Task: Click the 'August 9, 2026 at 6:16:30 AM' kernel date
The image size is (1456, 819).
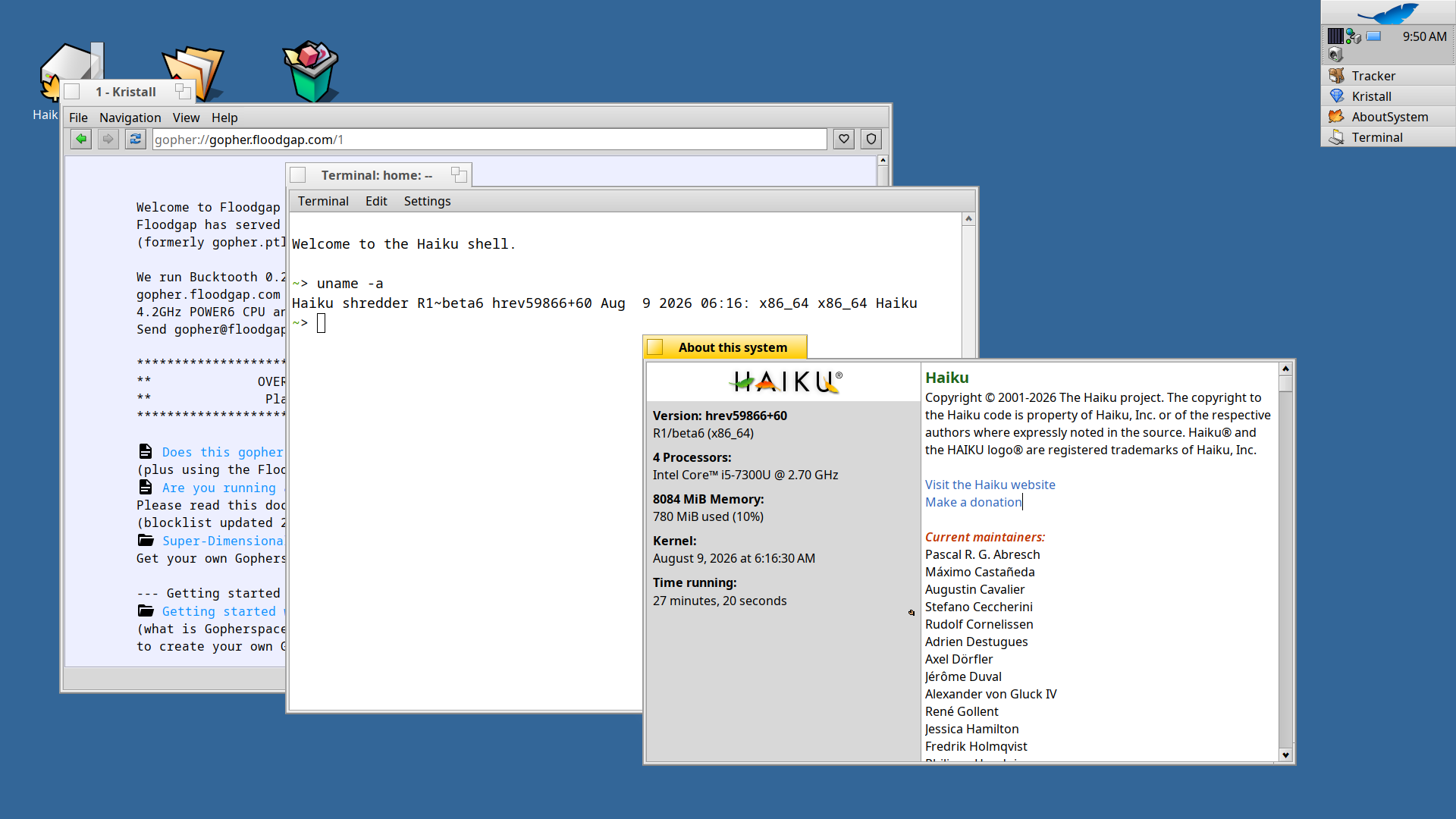Action: [x=734, y=558]
